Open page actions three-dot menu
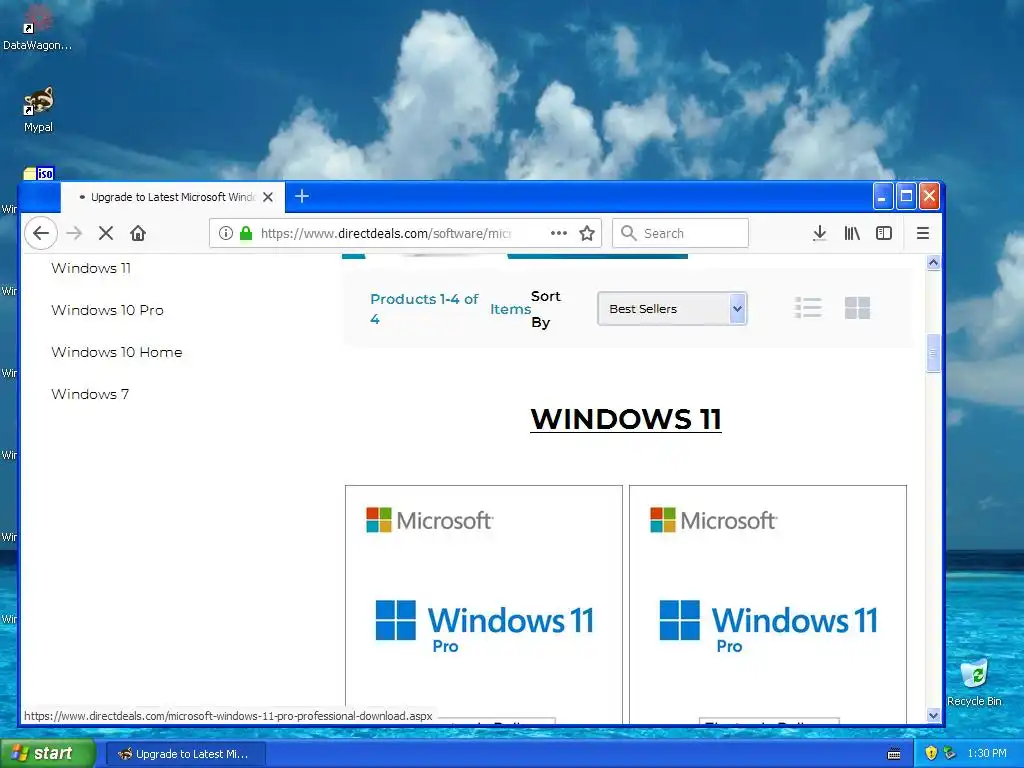This screenshot has width=1024, height=768. tap(558, 233)
